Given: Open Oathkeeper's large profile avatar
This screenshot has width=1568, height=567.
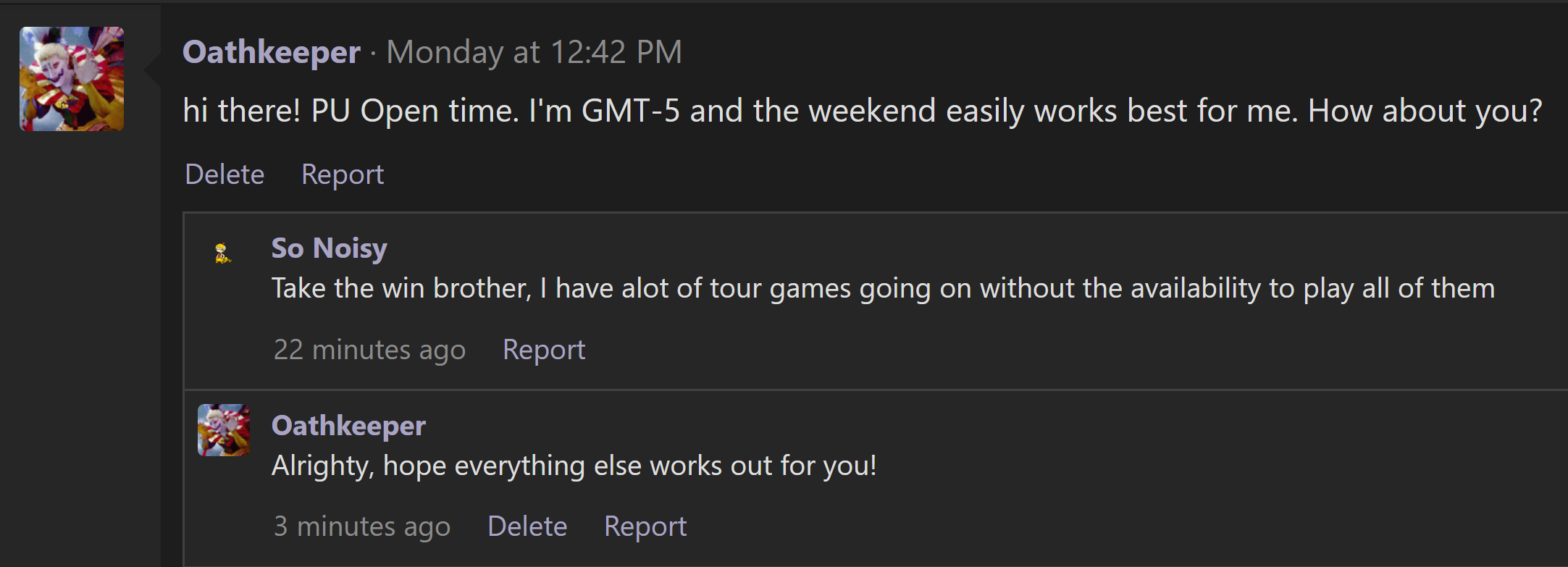Looking at the screenshot, I should click(72, 79).
